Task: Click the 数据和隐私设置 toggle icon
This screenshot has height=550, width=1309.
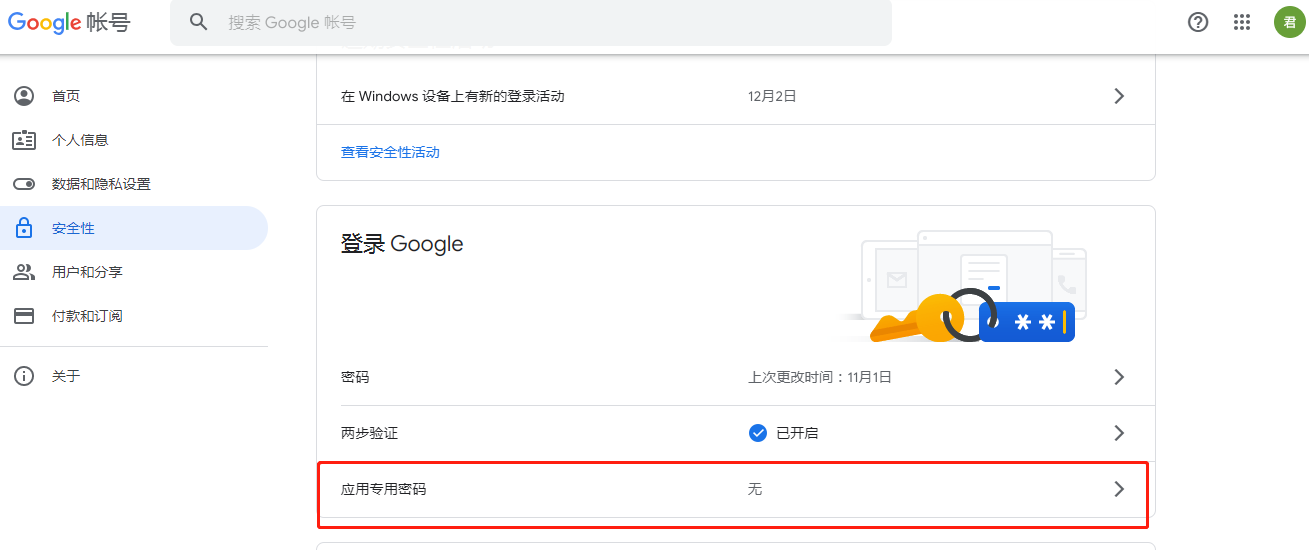Action: pos(24,184)
